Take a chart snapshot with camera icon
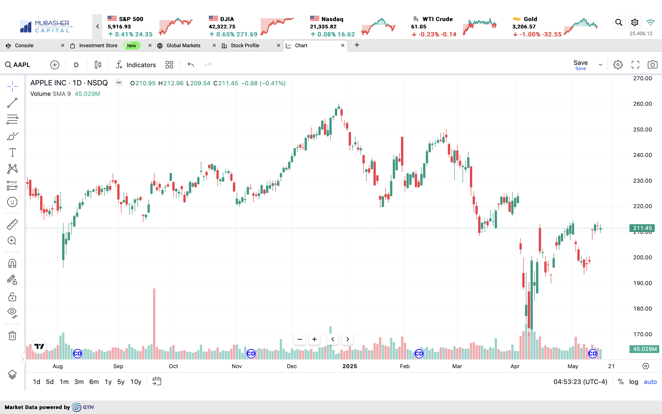This screenshot has width=662, height=414. [652, 65]
